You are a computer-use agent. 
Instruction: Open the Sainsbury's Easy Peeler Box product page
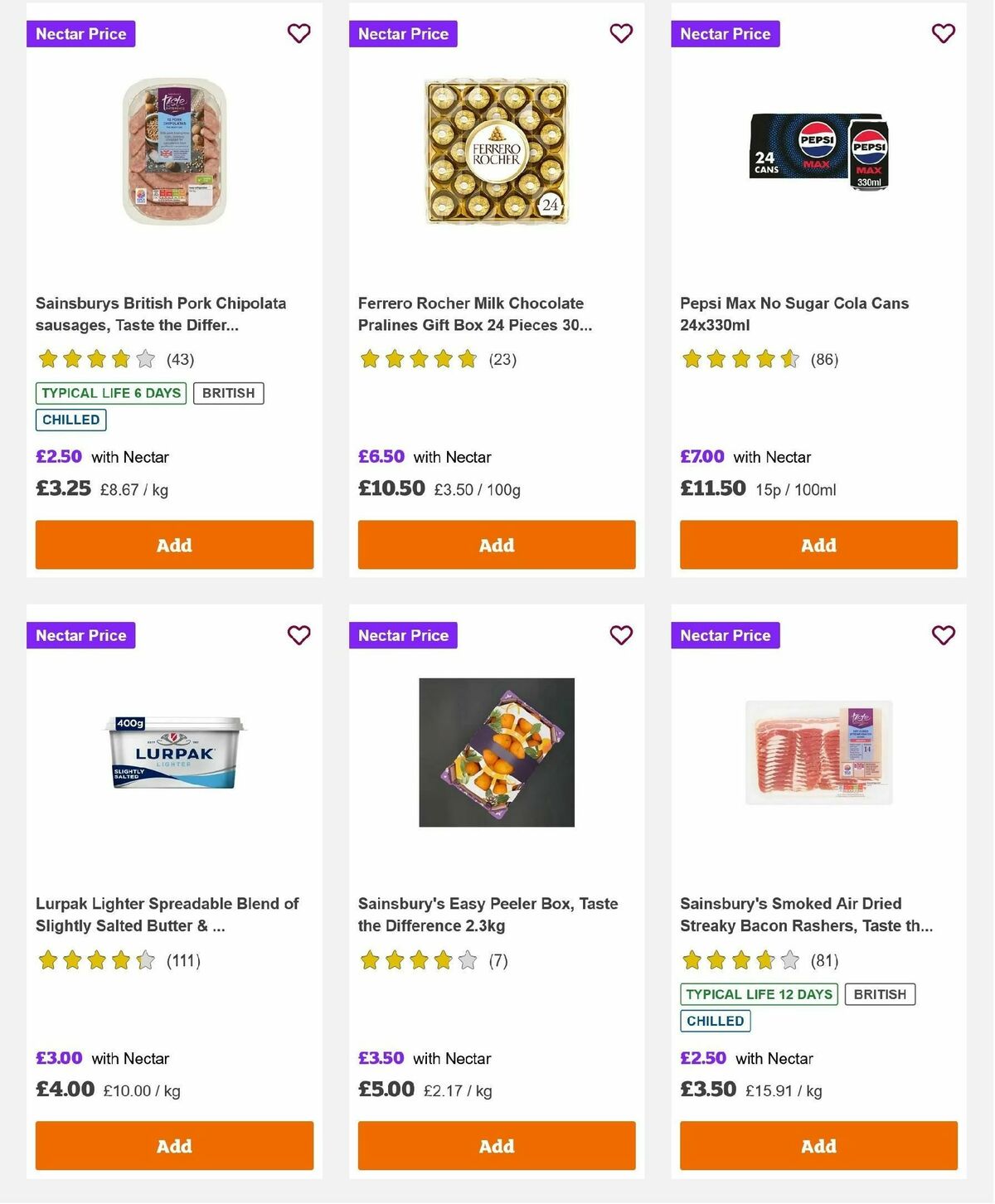tap(488, 915)
